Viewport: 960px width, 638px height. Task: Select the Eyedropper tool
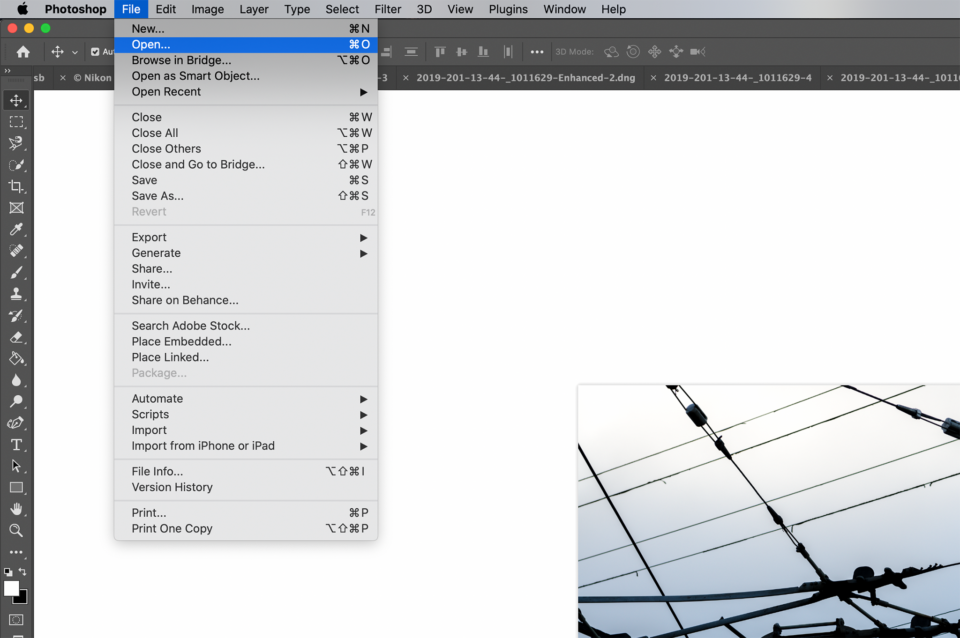16,230
